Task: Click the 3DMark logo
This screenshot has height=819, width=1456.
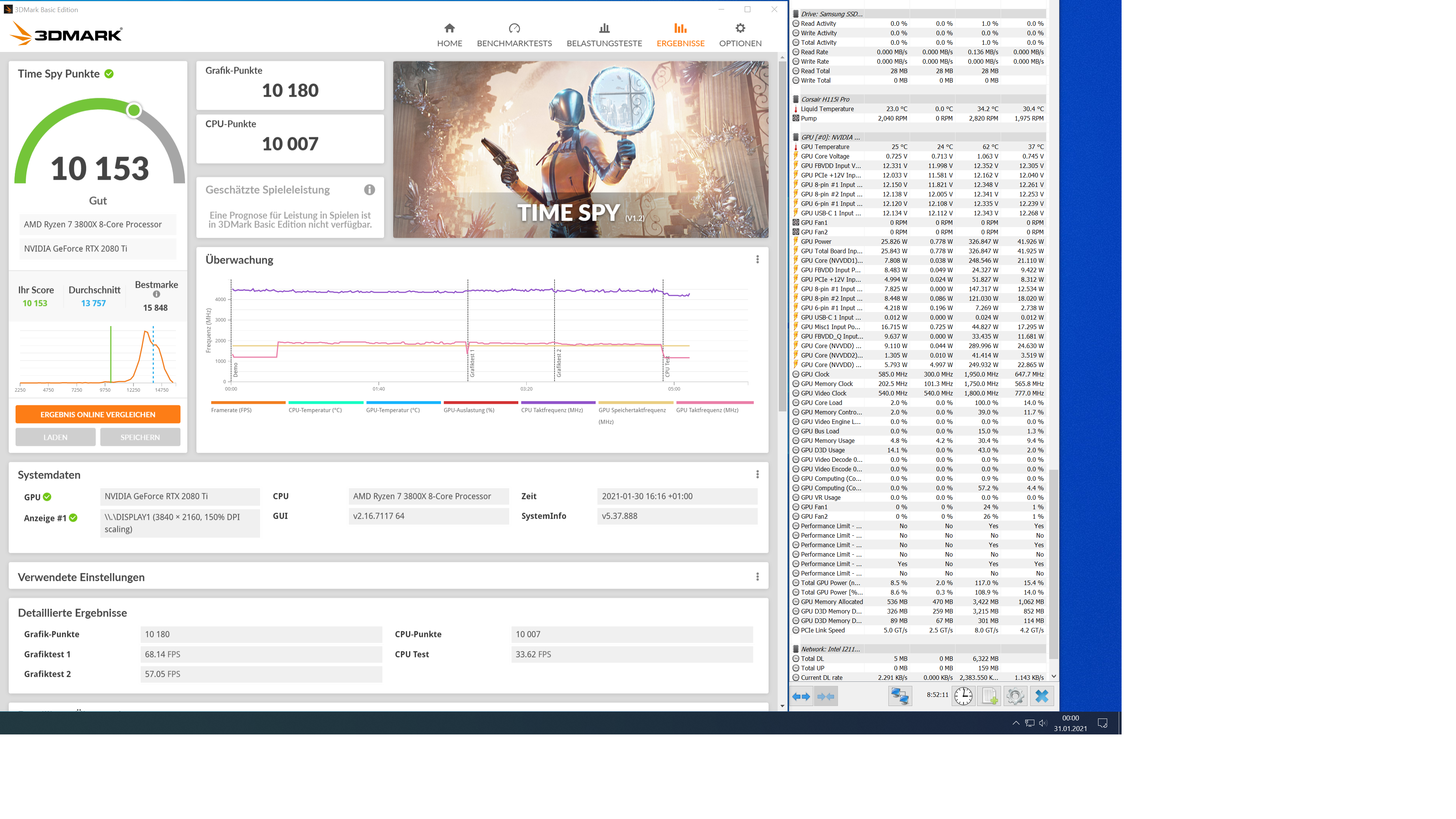Action: (x=66, y=33)
